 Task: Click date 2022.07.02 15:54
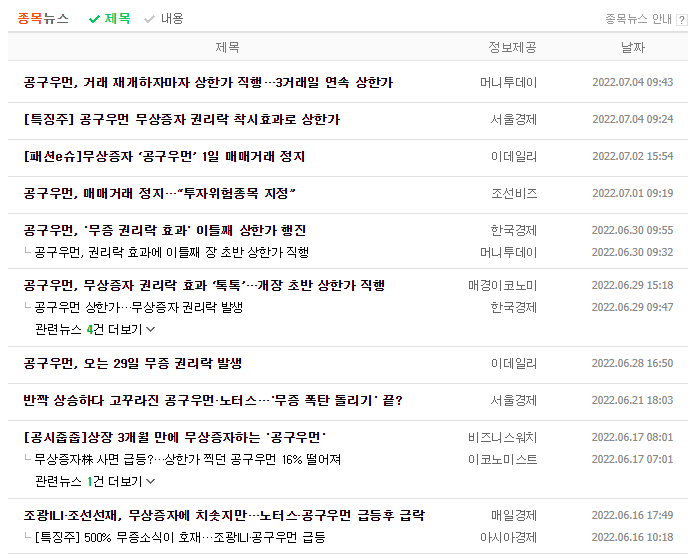point(633,156)
